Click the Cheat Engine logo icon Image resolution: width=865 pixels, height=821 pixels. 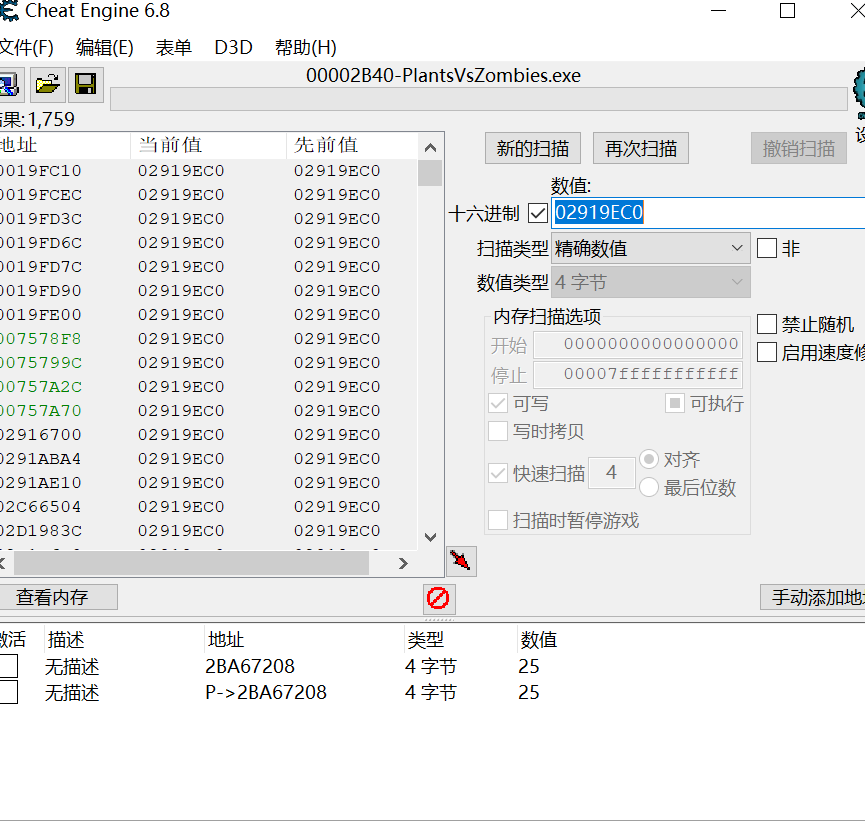tap(859, 91)
